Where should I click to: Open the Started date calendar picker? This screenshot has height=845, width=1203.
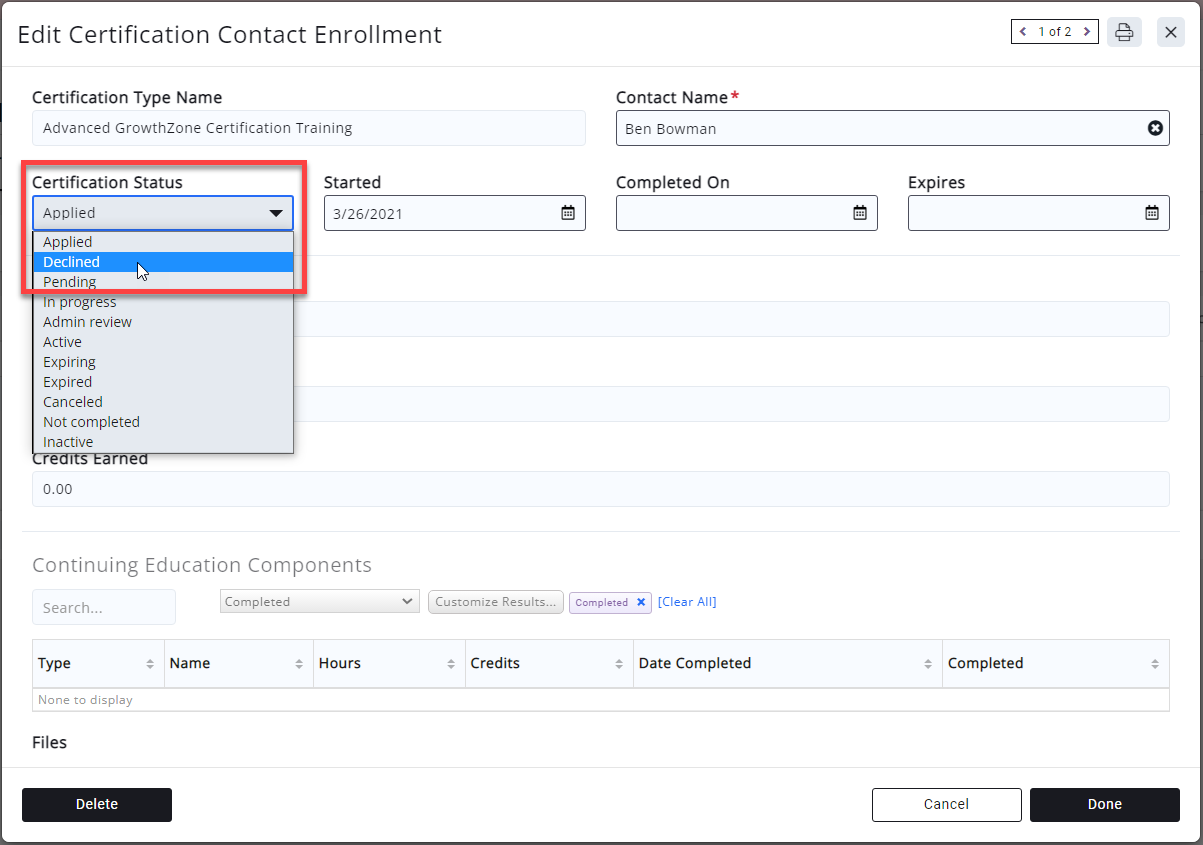point(568,213)
